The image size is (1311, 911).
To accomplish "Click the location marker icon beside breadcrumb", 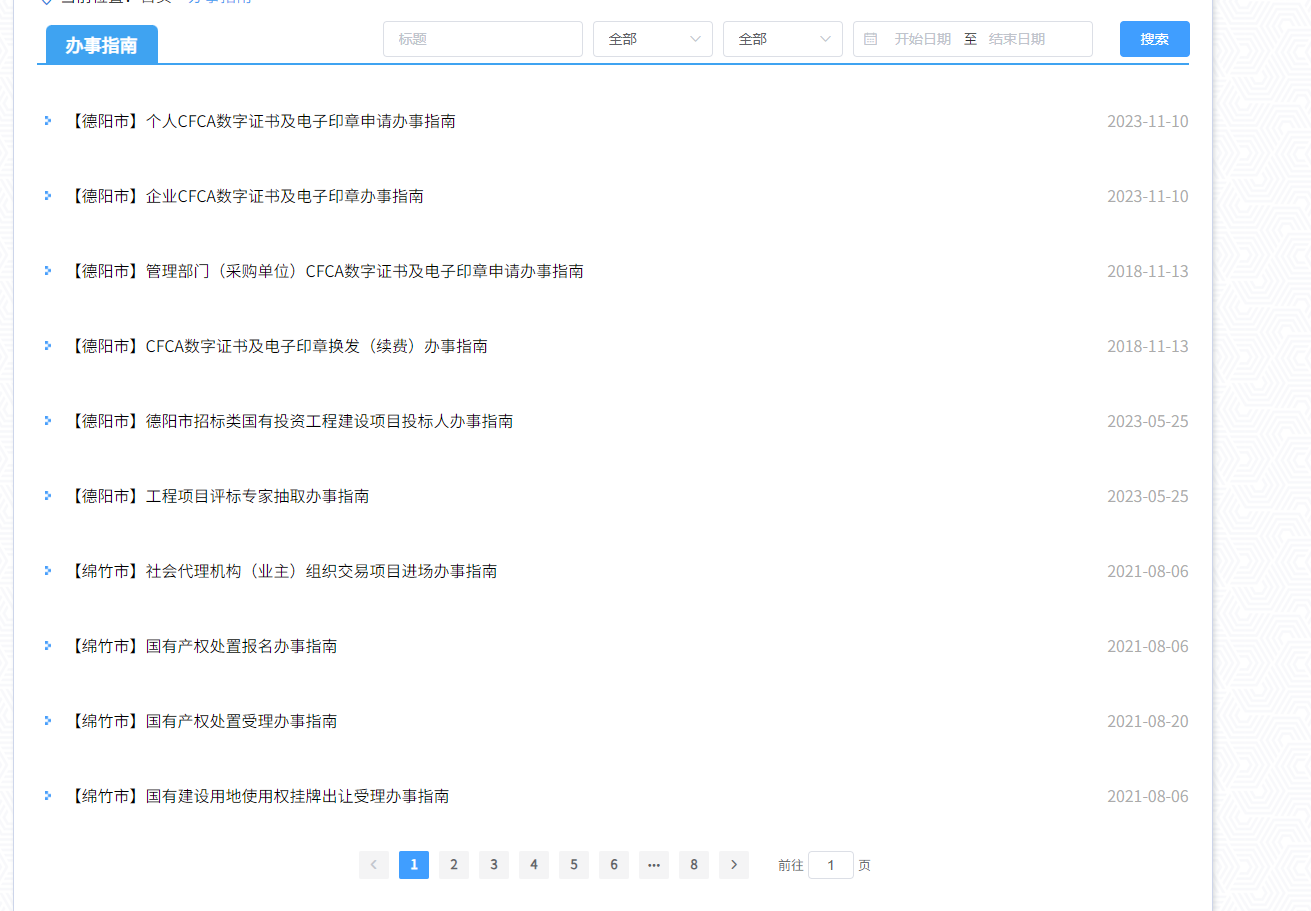I will point(47,2).
